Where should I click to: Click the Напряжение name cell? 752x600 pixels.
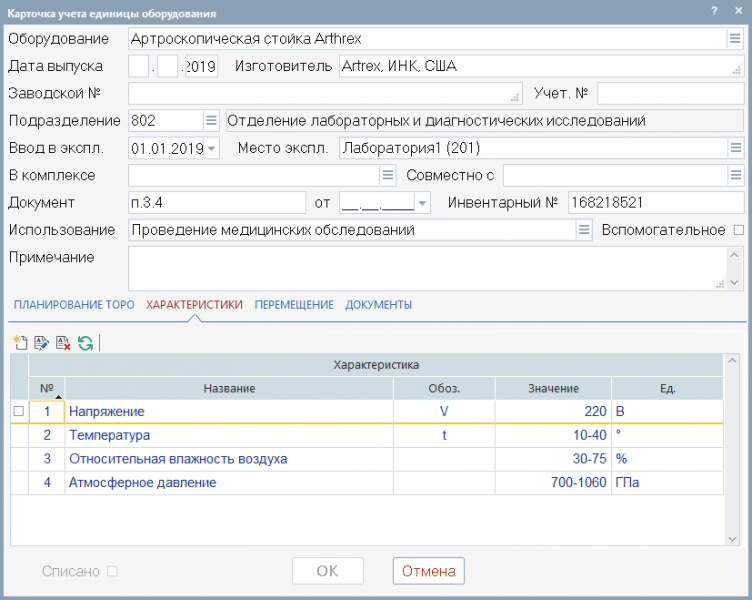[x=229, y=412]
